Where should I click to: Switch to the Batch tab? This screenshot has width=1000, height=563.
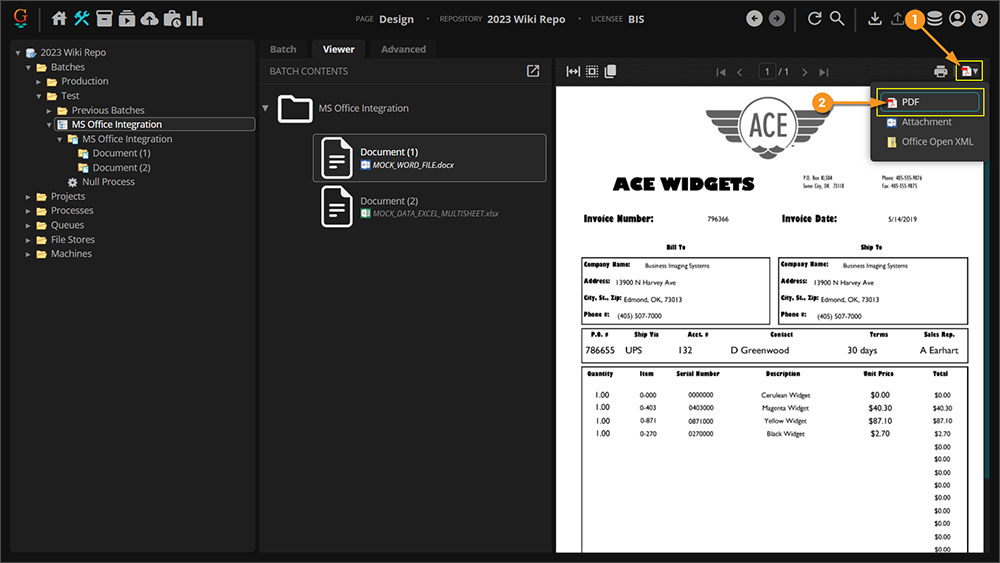[x=283, y=49]
